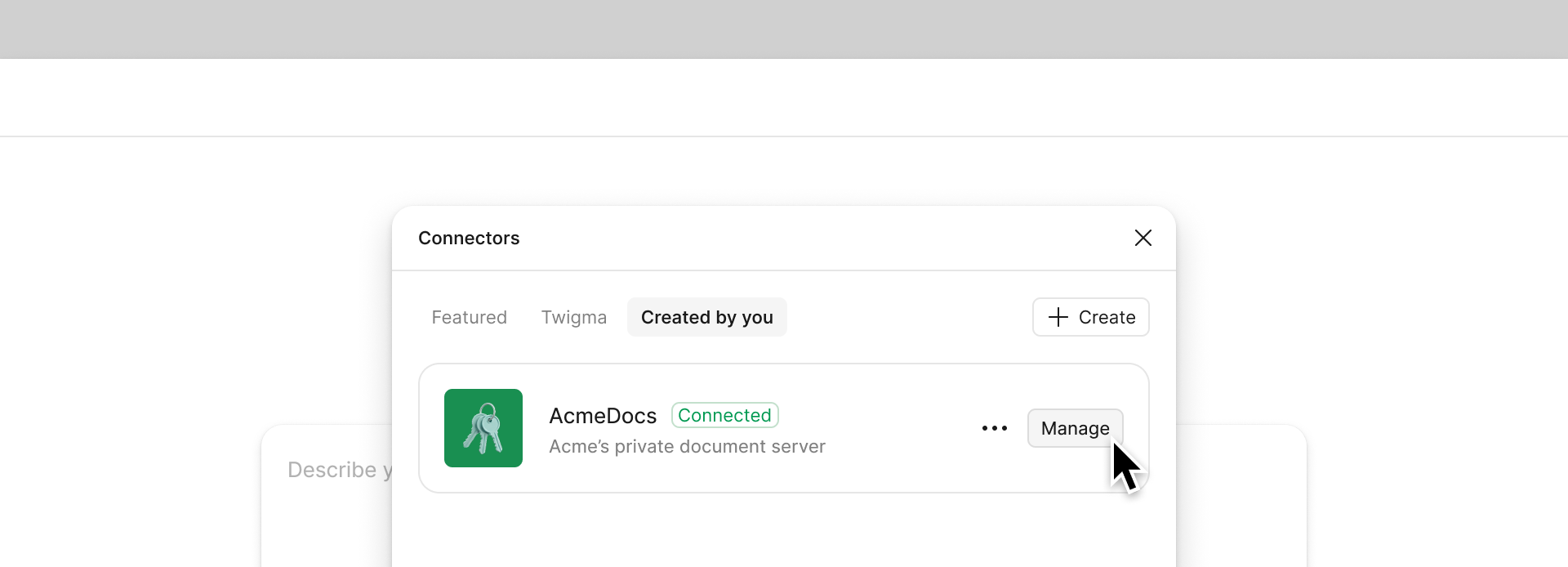Click the prompt box area right of the dialog
Image resolution: width=1568 pixels, height=567 pixels.
tap(1241, 498)
